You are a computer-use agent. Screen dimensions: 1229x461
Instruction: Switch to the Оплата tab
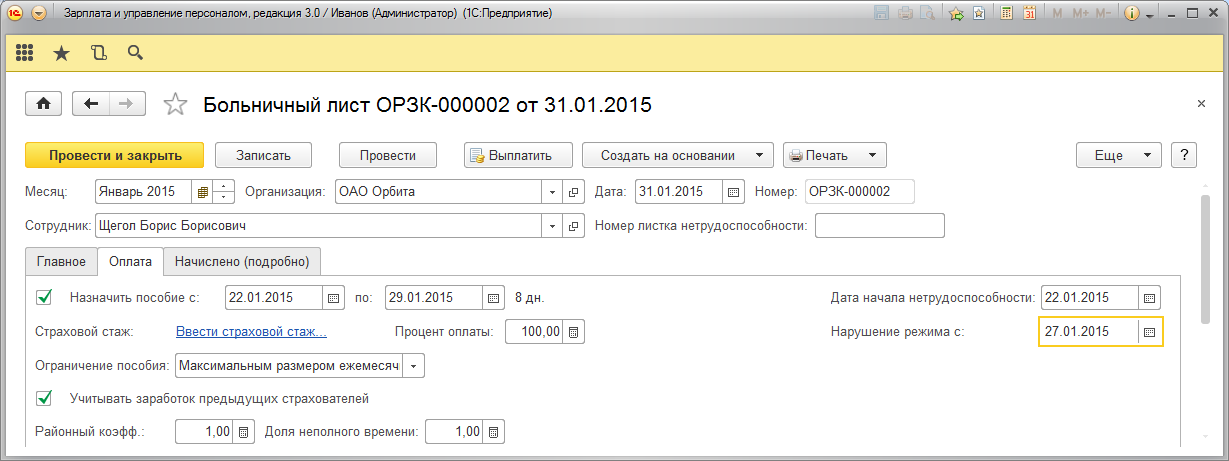pyautogui.click(x=130, y=262)
